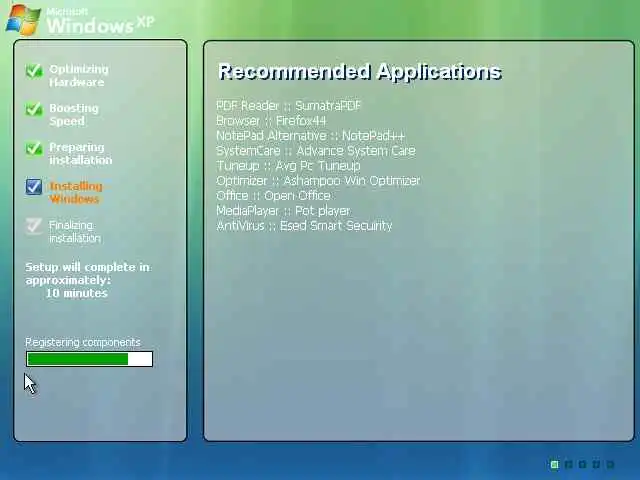Click the MediaPlayer :: Pot player line

[x=283, y=211]
